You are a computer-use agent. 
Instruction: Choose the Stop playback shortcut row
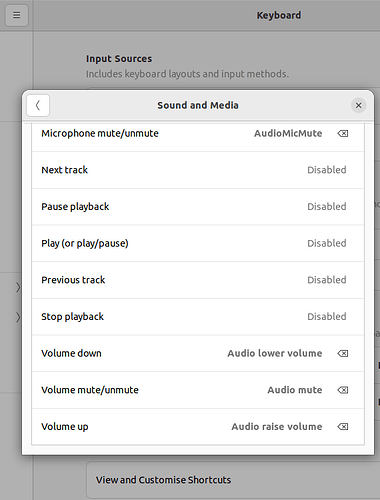[198, 317]
